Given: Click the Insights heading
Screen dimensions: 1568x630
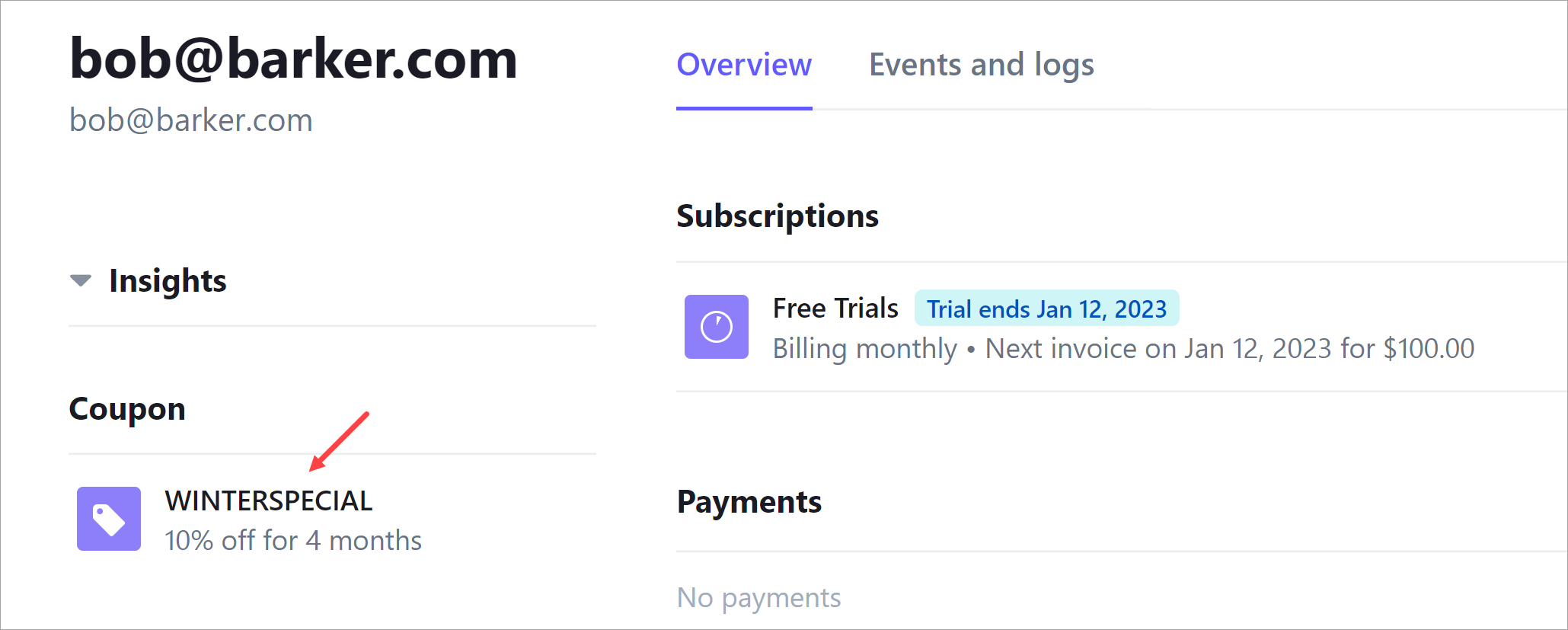Looking at the screenshot, I should point(168,281).
